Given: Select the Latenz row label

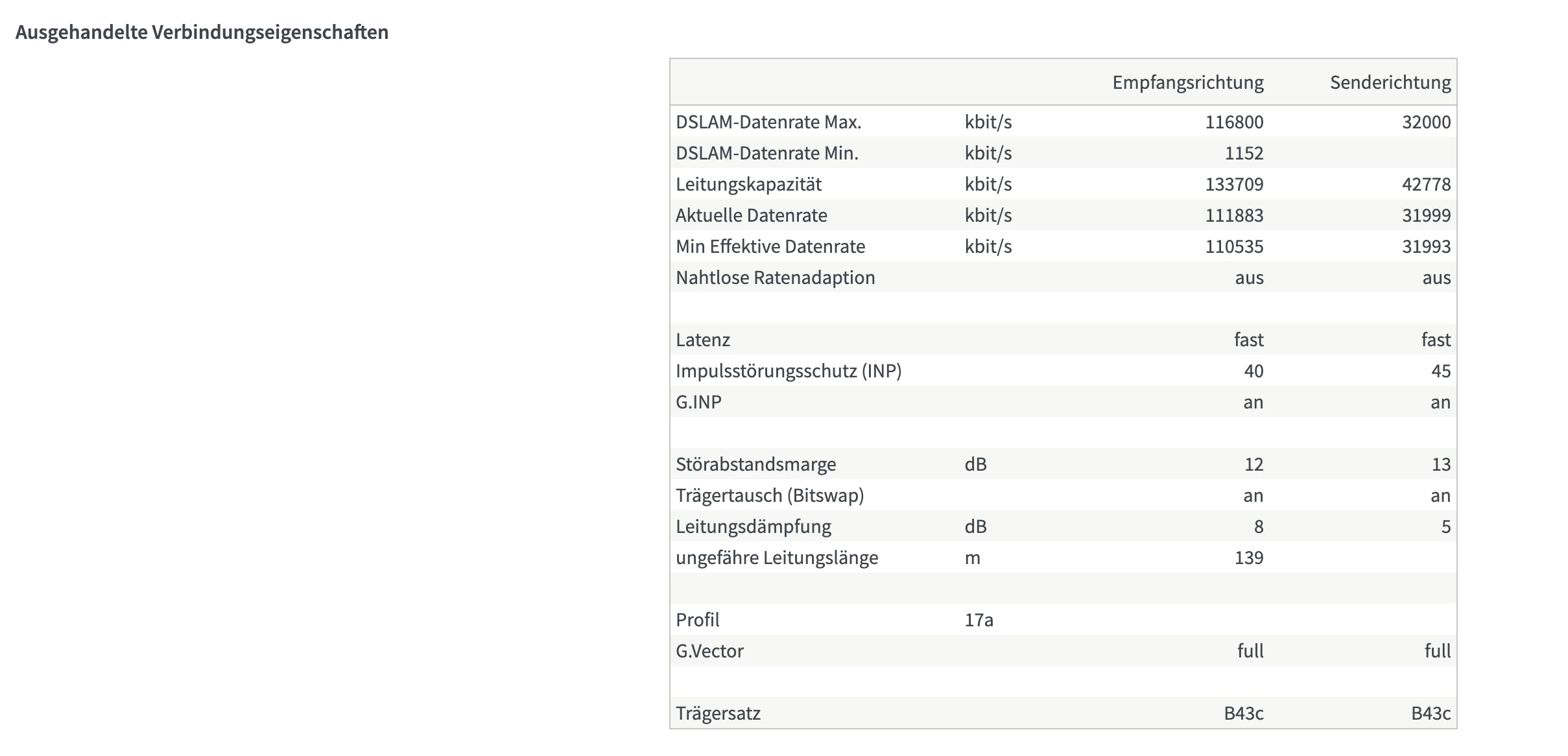Looking at the screenshot, I should (x=703, y=340).
